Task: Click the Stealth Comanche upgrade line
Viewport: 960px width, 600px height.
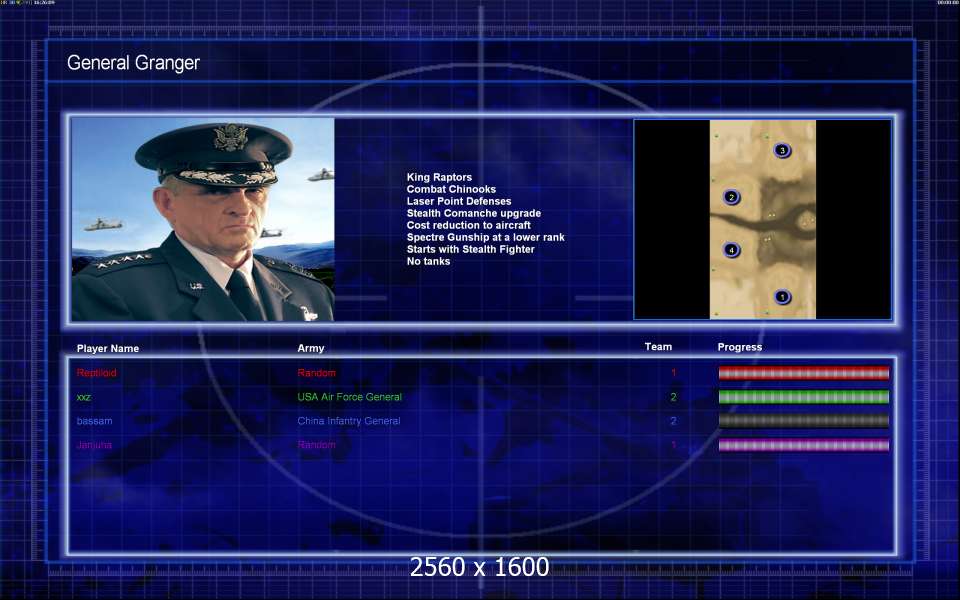Action: tap(474, 213)
